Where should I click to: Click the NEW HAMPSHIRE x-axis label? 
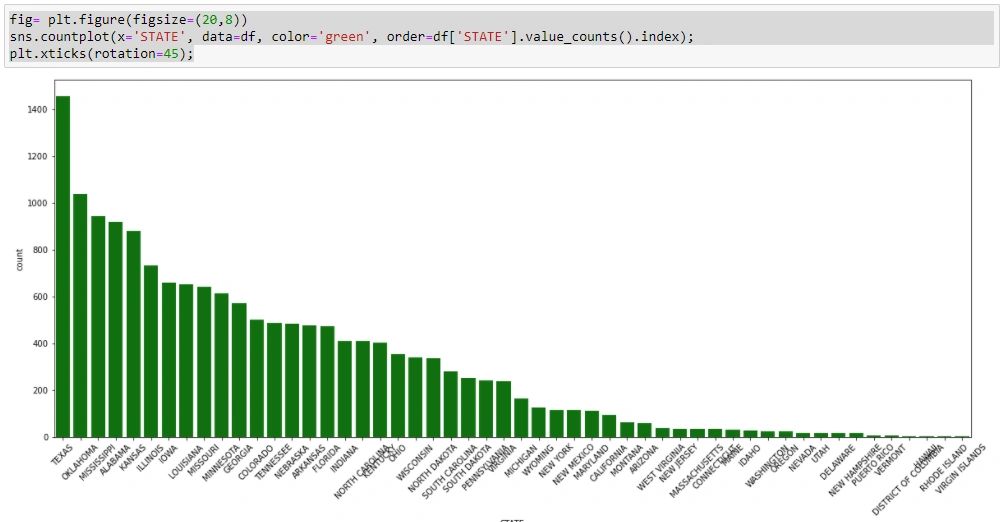click(855, 470)
